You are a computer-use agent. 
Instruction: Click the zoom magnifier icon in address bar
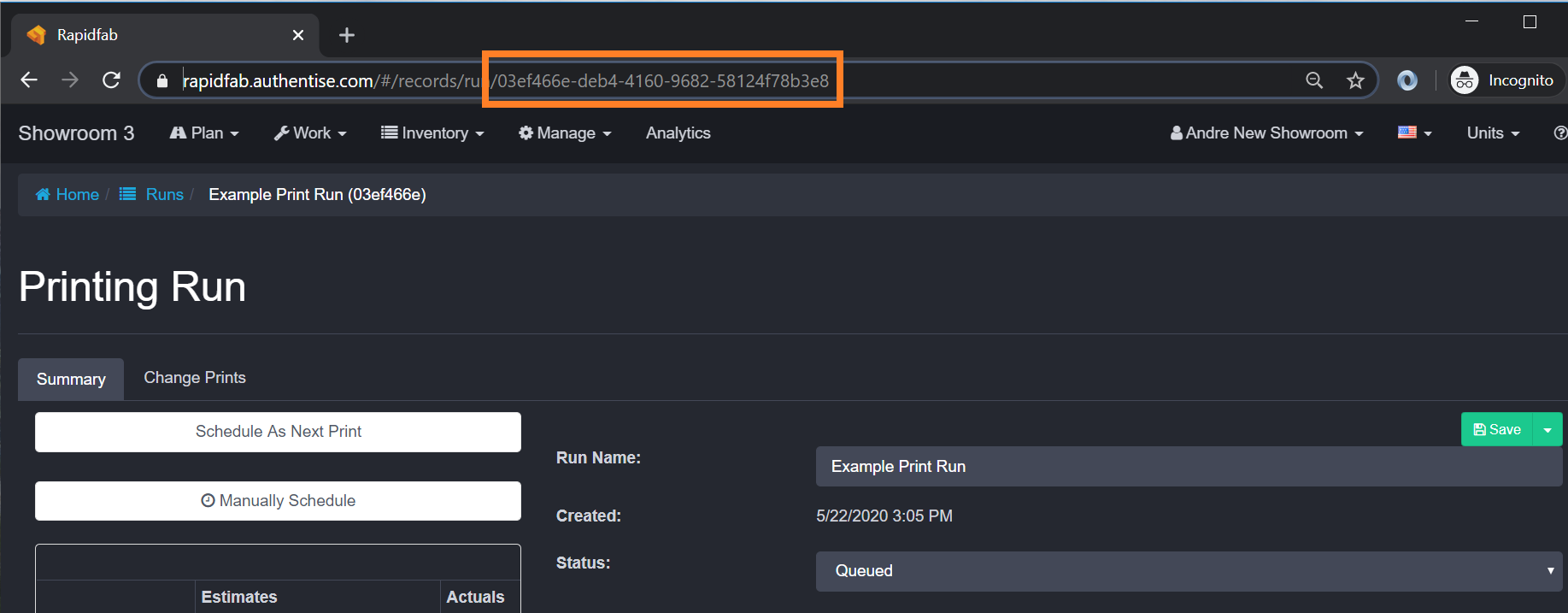click(1314, 80)
